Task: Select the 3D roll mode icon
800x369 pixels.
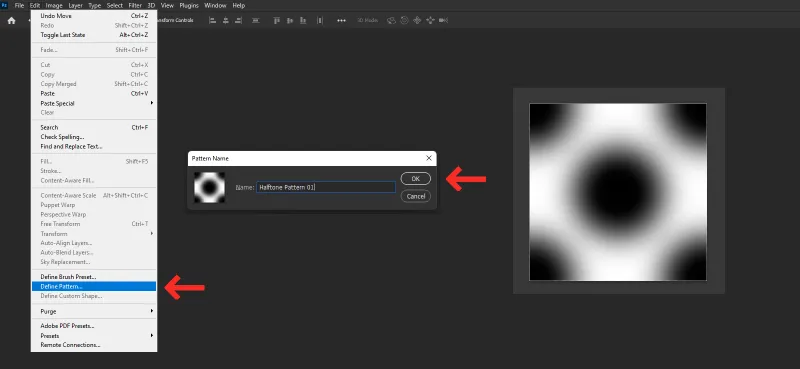Action: tap(405, 20)
